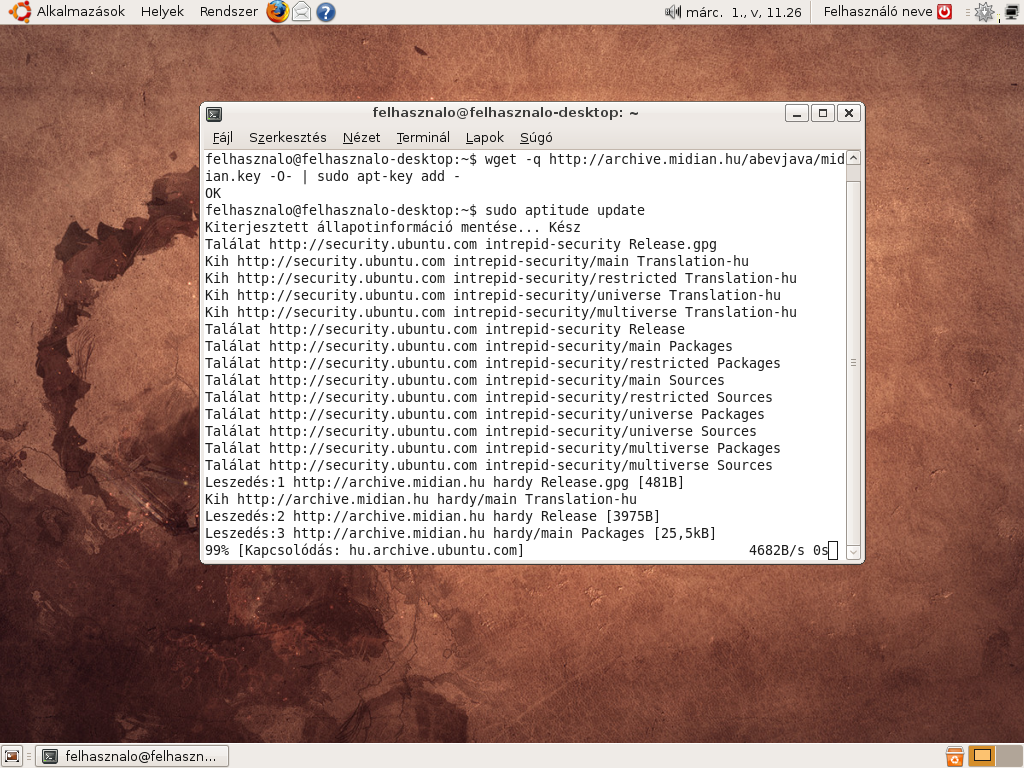Click the 'Kih http://archive.midian.hu hardy/main Translation-hu' line

[421, 499]
